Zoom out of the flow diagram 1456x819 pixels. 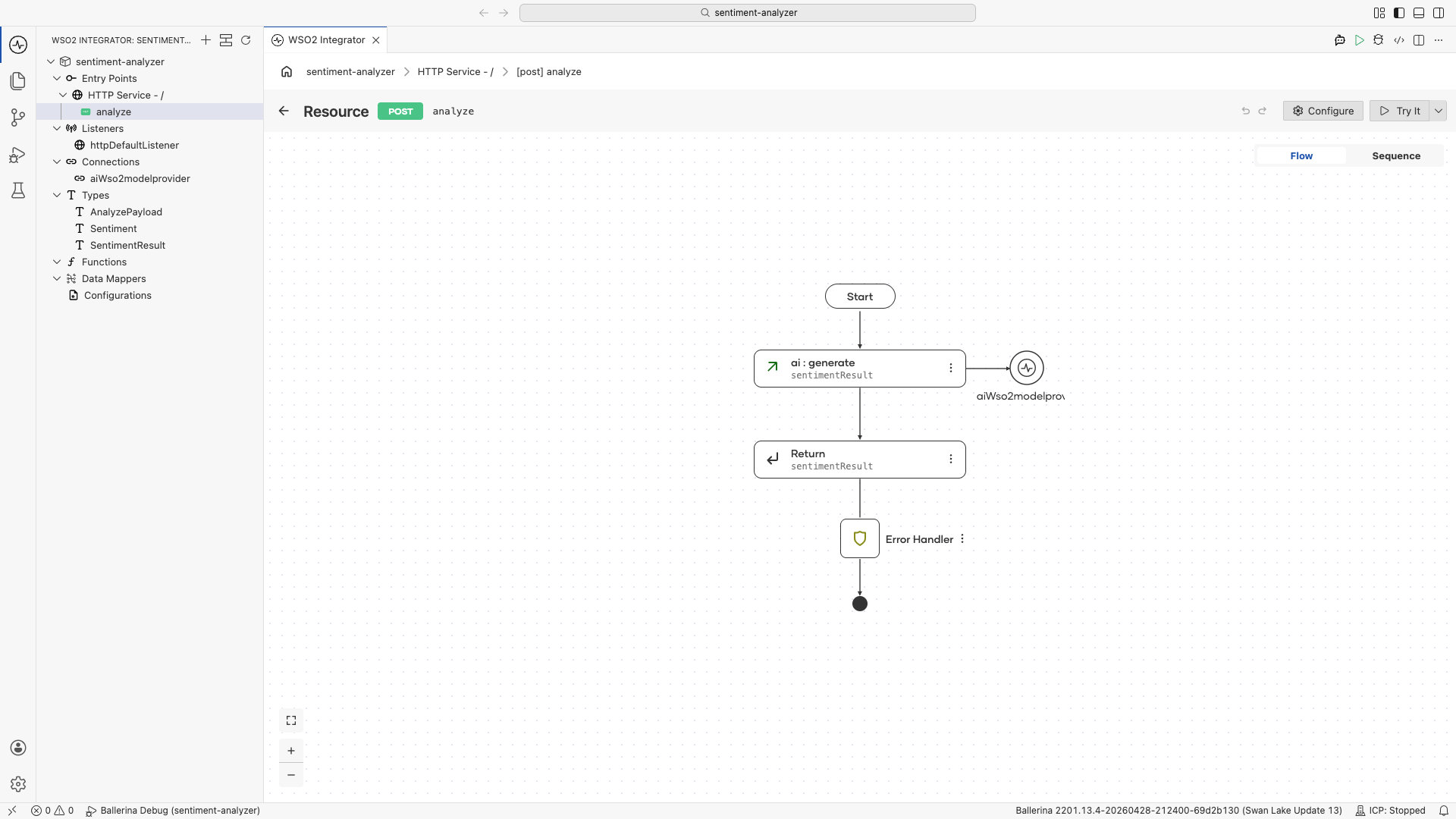pyautogui.click(x=291, y=775)
